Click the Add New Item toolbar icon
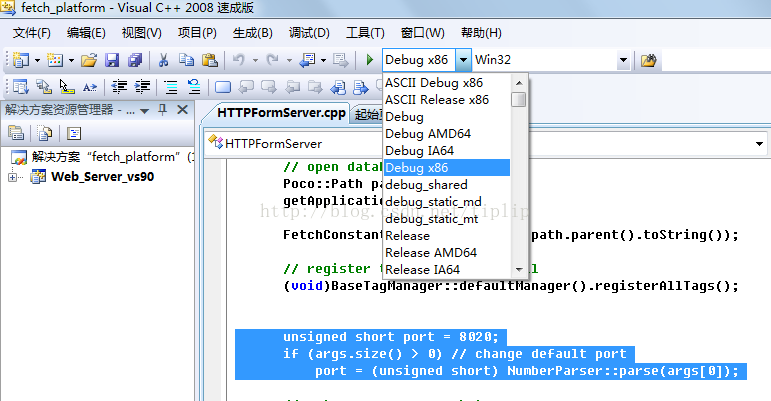 point(55,60)
